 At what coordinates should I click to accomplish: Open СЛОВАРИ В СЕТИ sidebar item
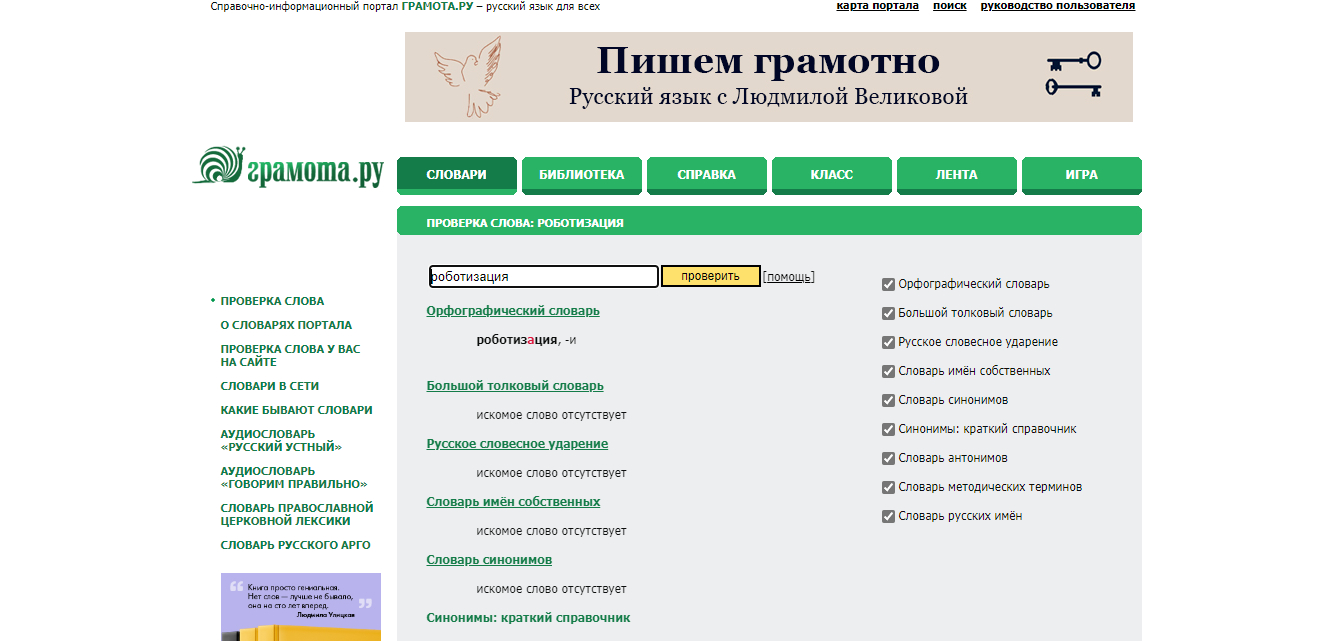click(270, 386)
